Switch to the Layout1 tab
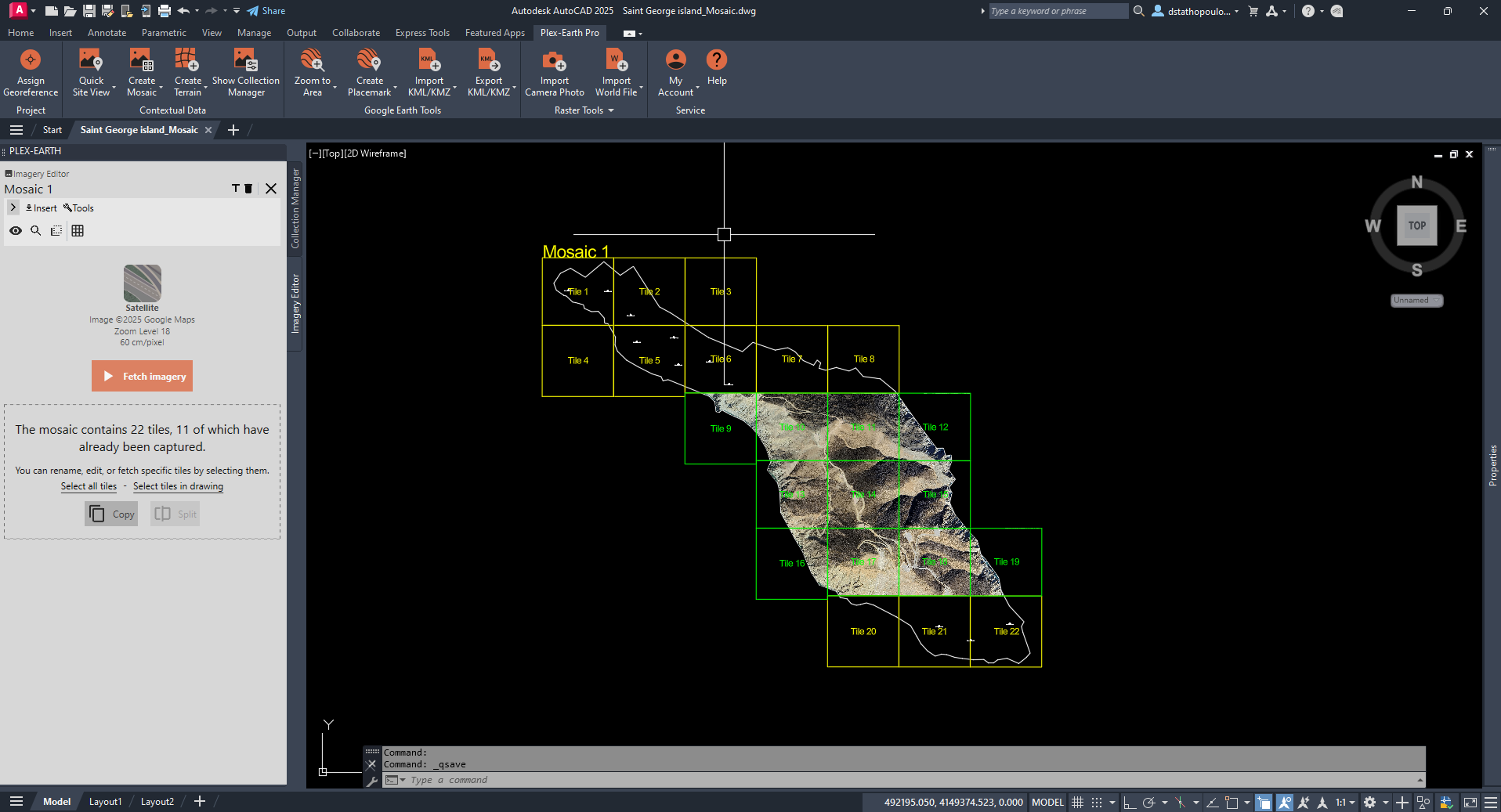Image resolution: width=1501 pixels, height=812 pixels. point(105,802)
